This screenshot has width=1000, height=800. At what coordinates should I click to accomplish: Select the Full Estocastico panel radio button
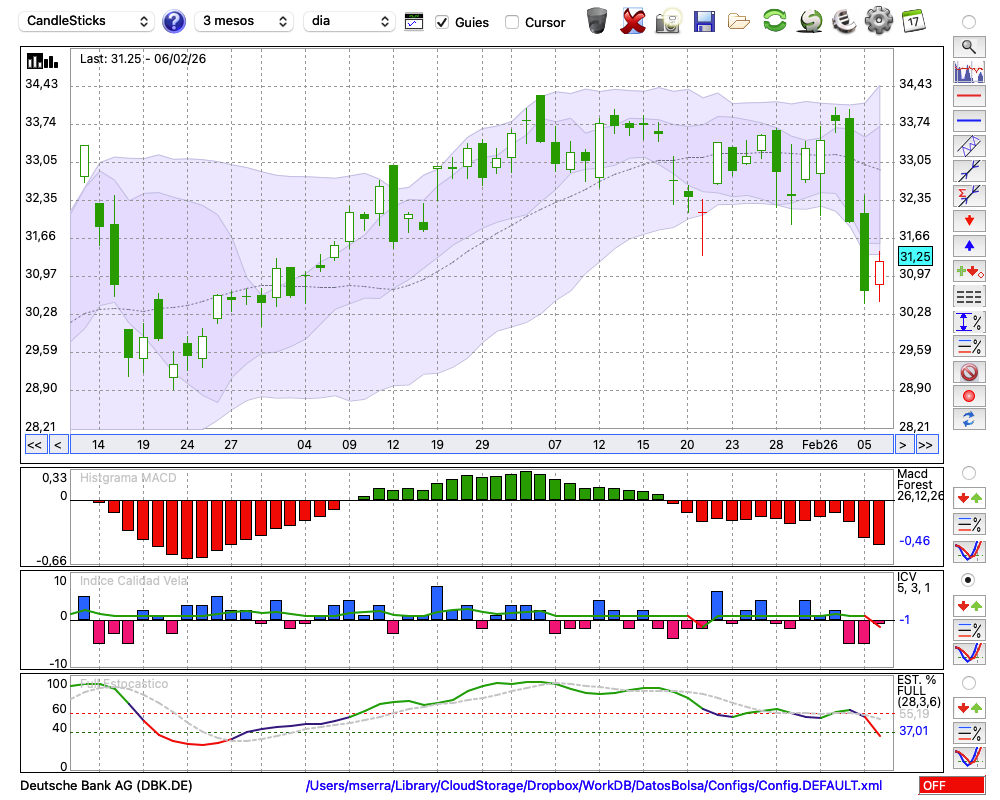pos(969,683)
